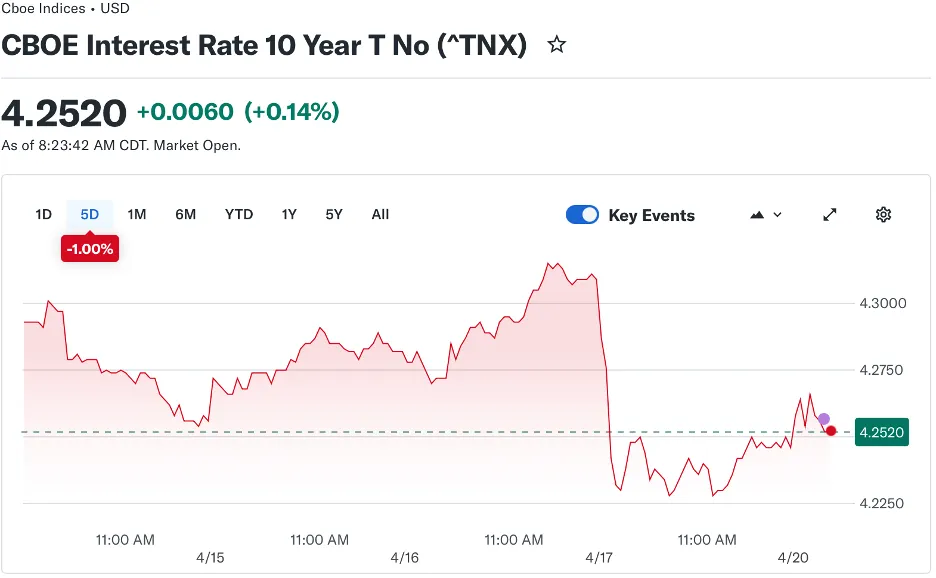
Task: Expand chart to full screen
Action: [x=829, y=215]
